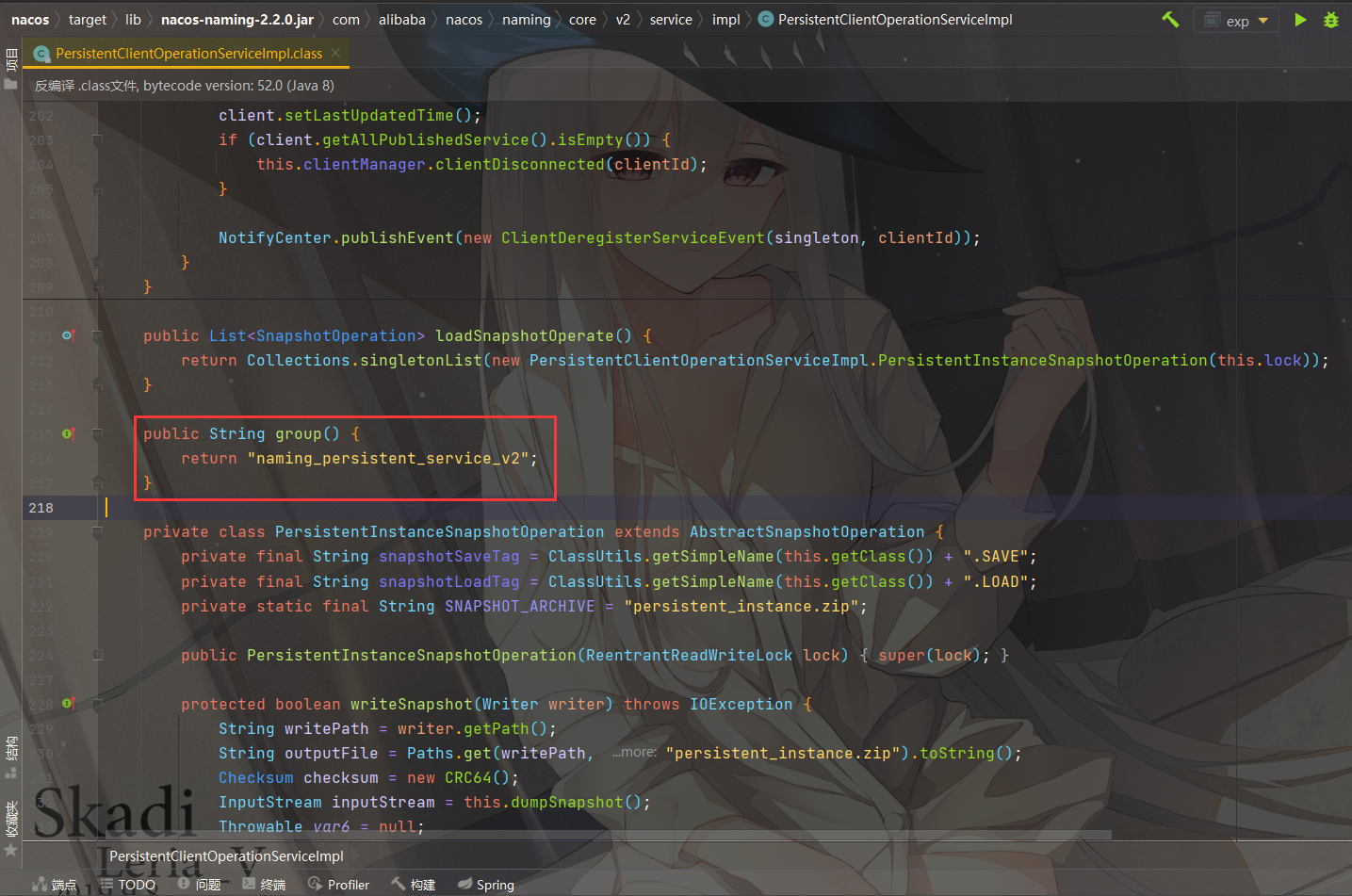Collapse the writeSnapshot method fold marker
The width and height of the screenshot is (1352, 896).
point(97,704)
